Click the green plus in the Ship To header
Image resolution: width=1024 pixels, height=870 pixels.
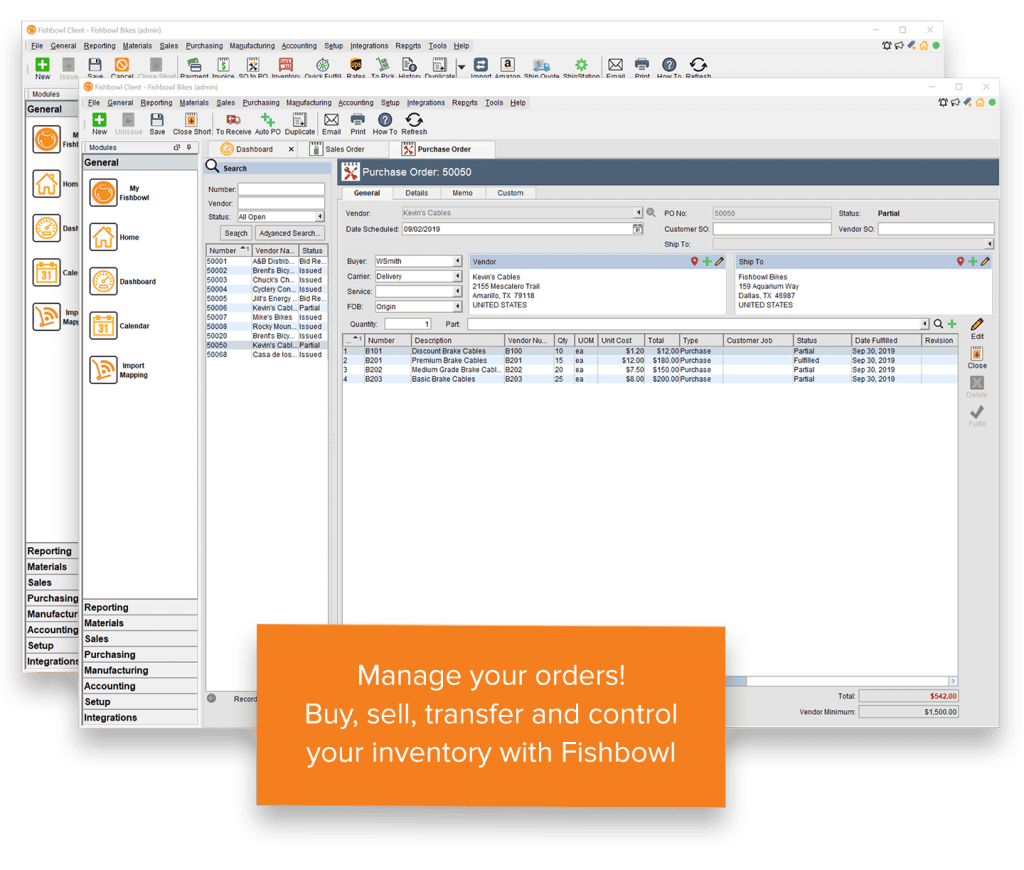[x=972, y=261]
